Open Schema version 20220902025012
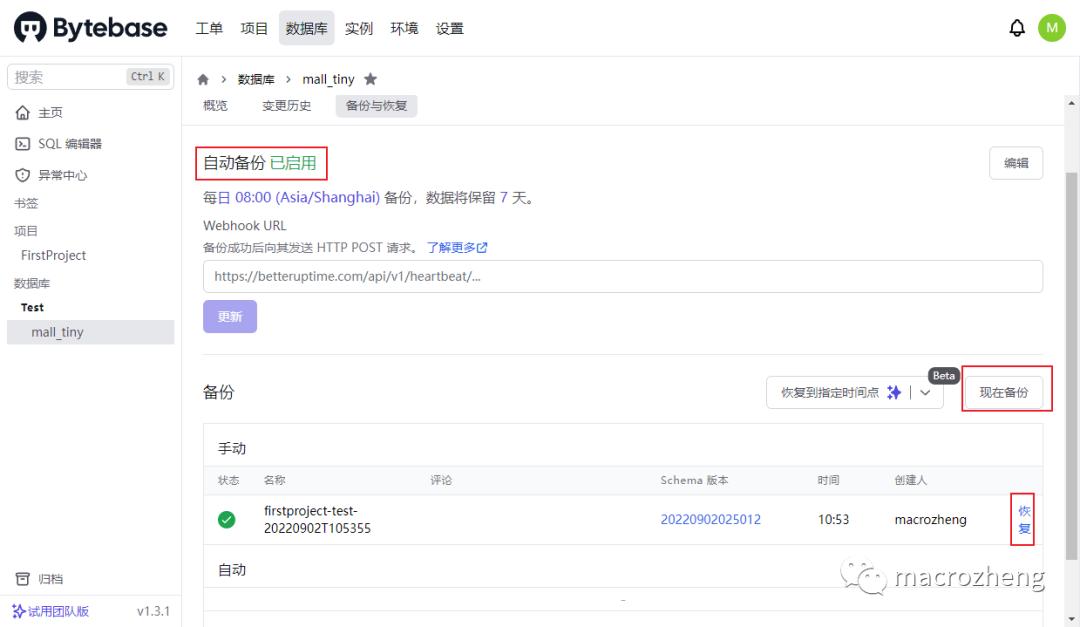The width and height of the screenshot is (1080, 627). 713,519
